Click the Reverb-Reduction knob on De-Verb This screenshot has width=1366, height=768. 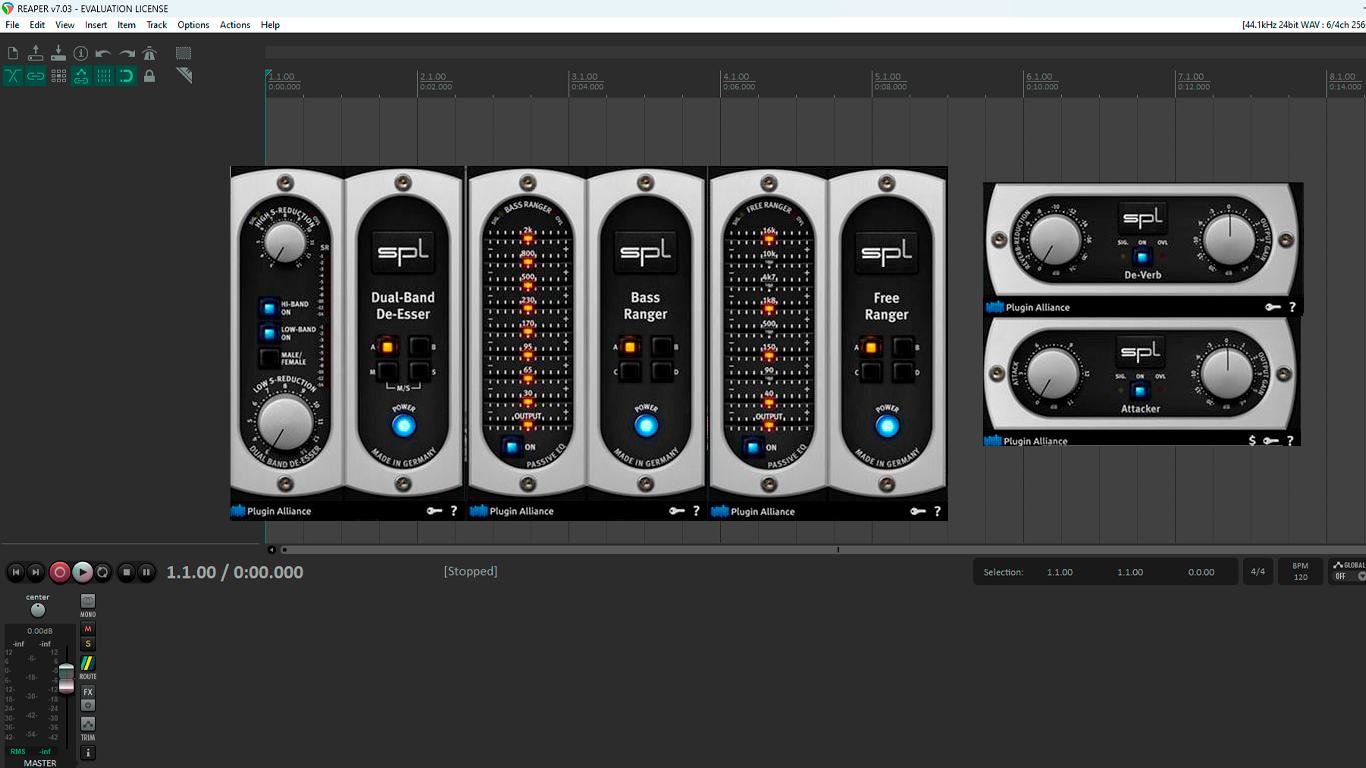click(x=1055, y=240)
